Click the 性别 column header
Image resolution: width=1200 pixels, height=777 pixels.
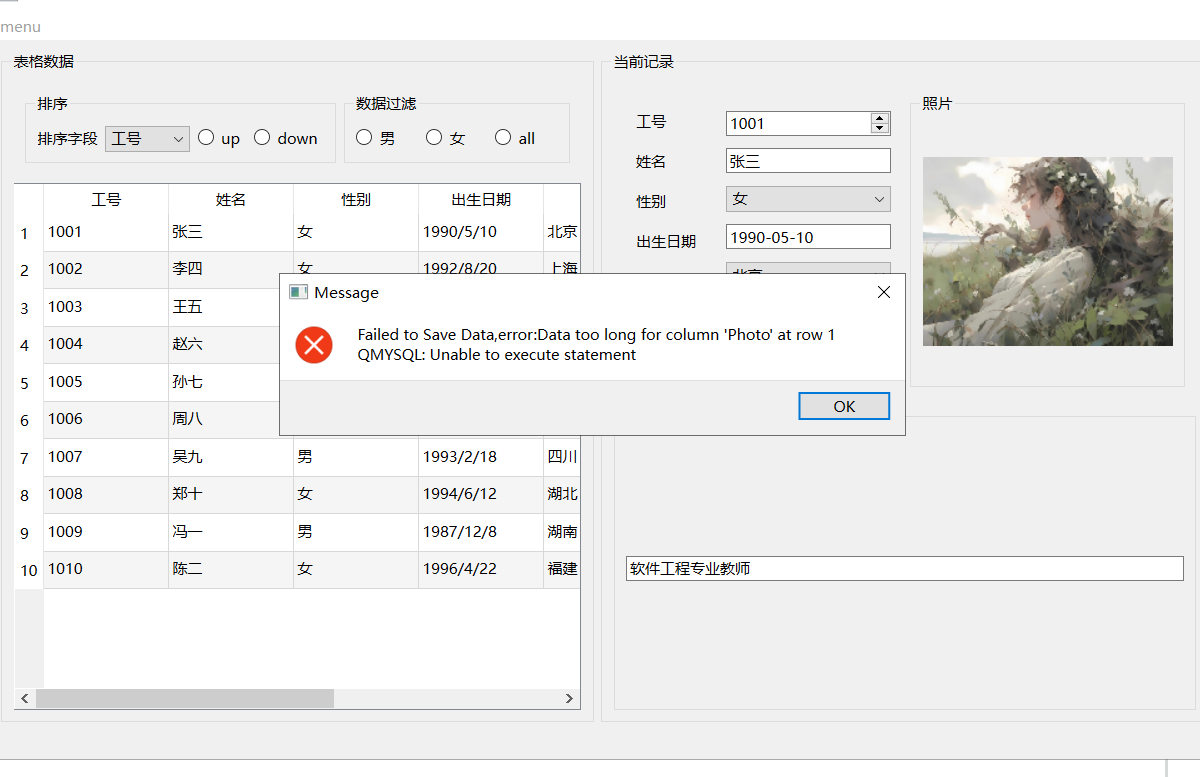click(356, 199)
